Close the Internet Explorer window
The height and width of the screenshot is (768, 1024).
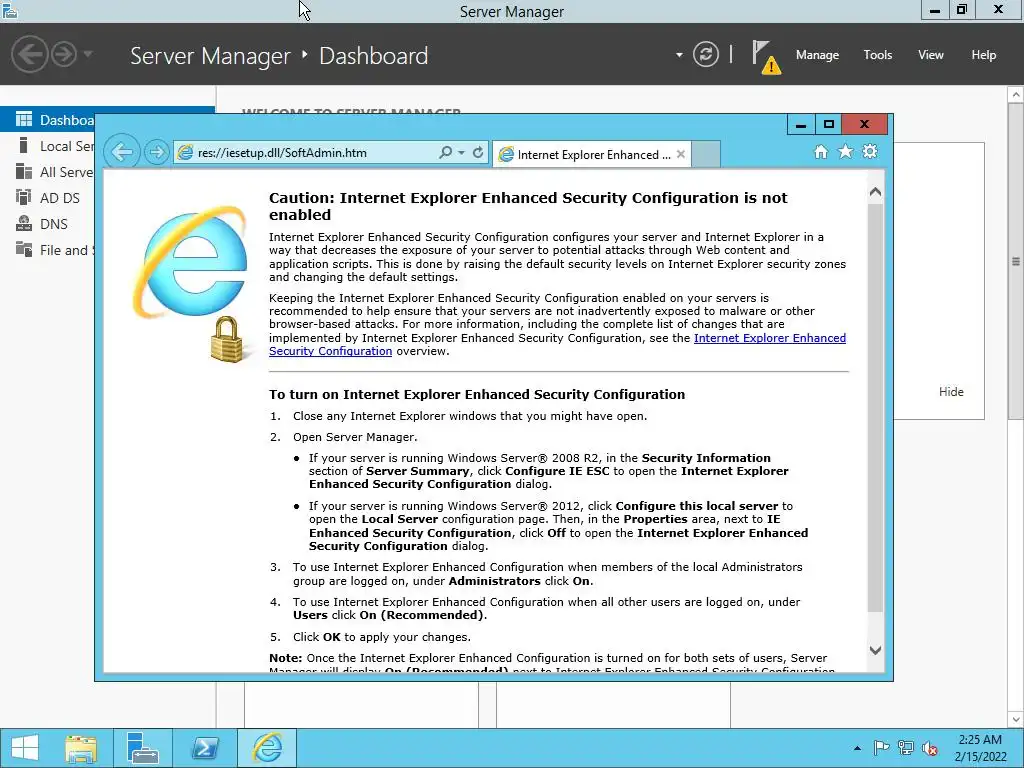point(865,124)
